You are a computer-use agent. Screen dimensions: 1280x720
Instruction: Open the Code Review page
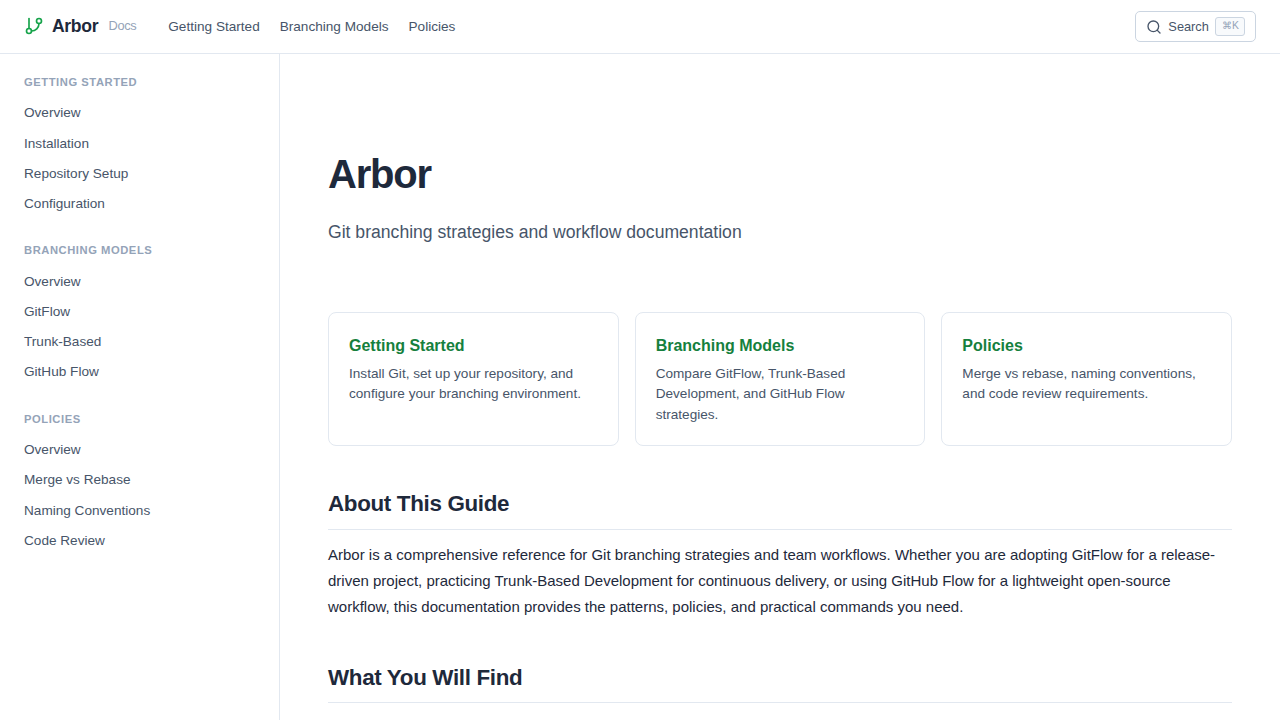coord(64,540)
